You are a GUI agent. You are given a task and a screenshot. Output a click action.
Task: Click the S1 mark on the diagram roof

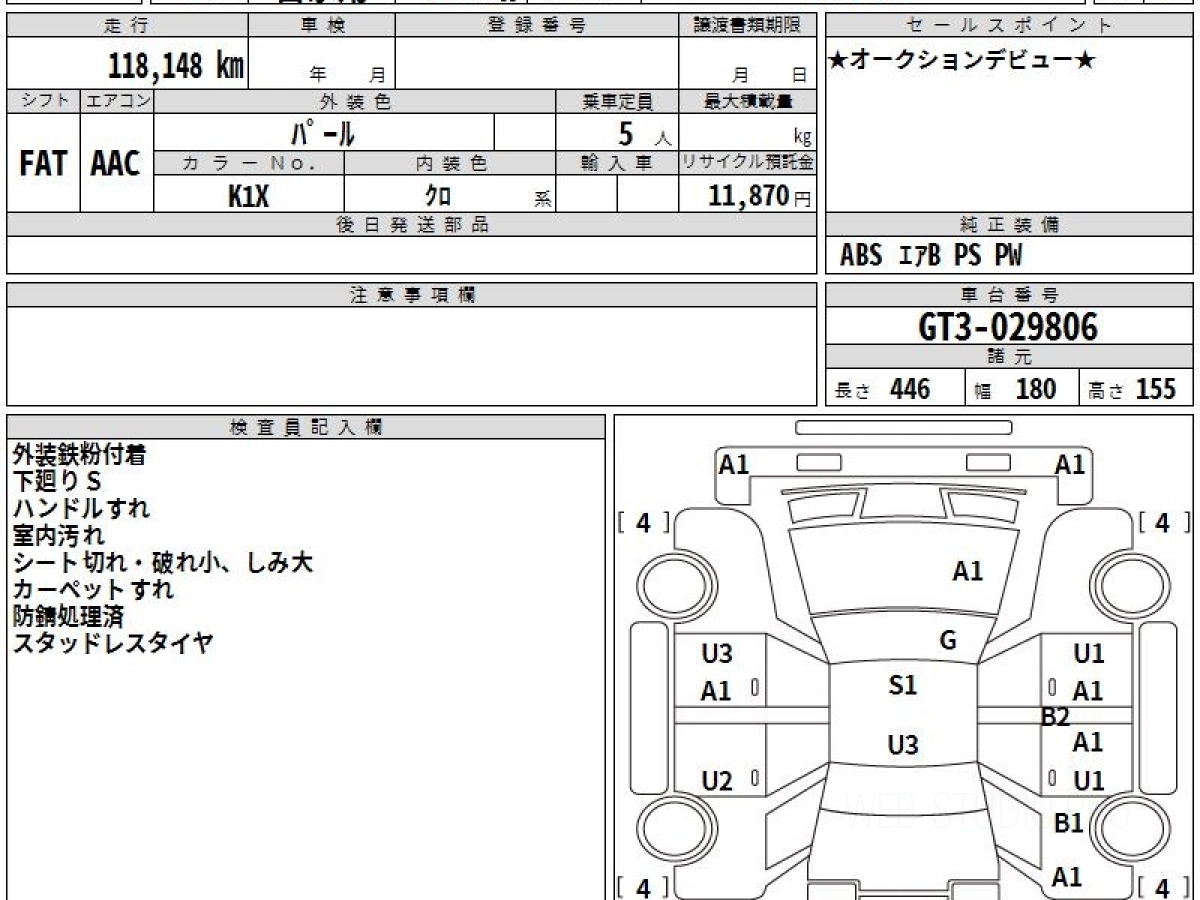click(x=902, y=686)
